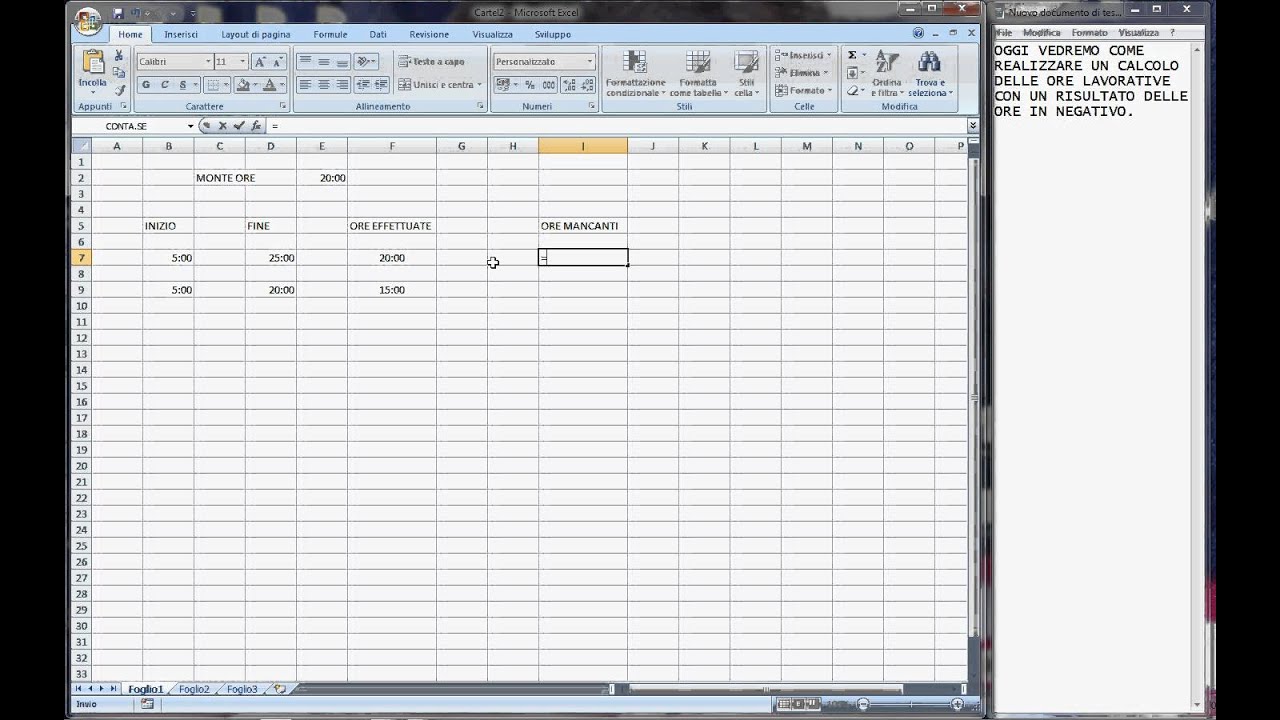
Task: Toggle underline (S) formatting
Action: click(x=183, y=85)
